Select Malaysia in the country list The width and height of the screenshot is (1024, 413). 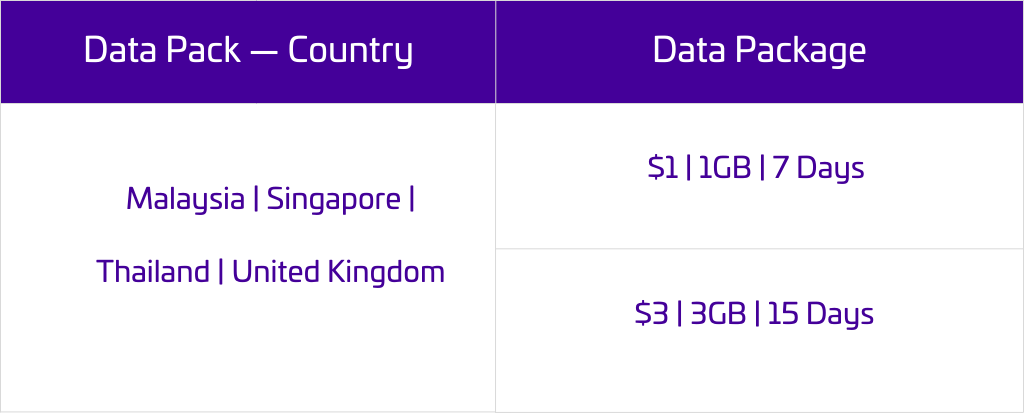185,199
